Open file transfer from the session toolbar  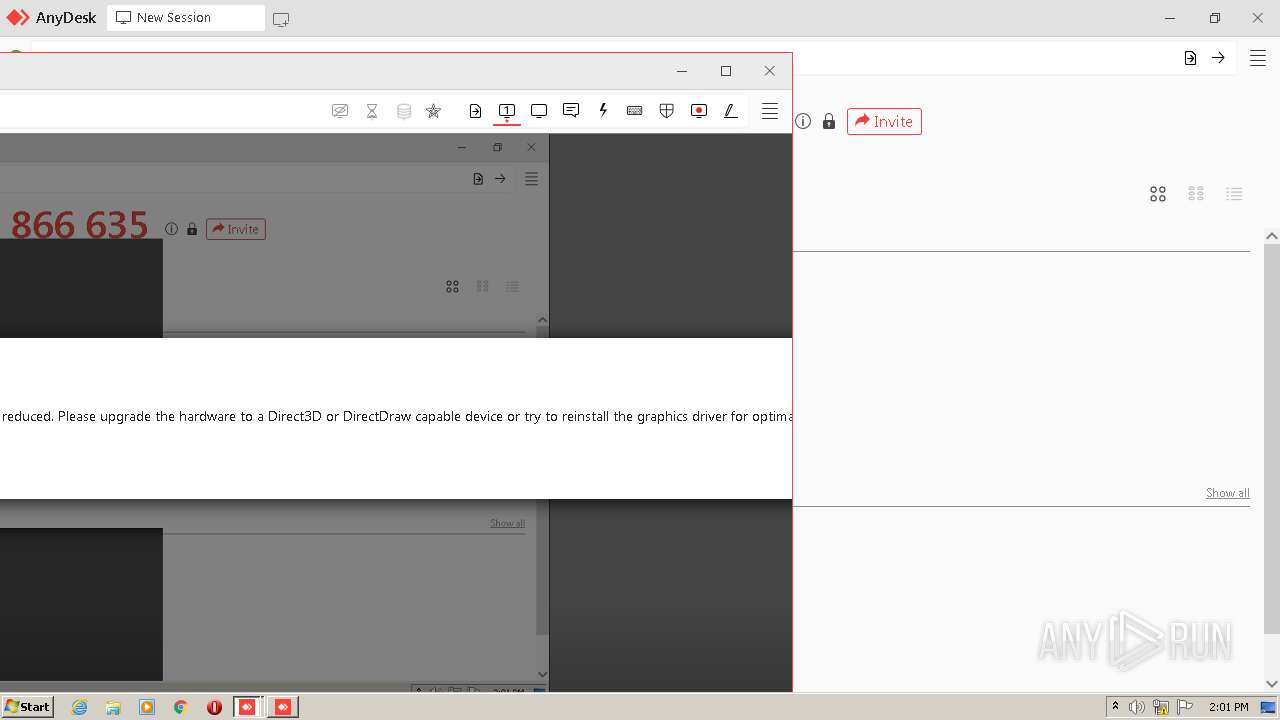coord(475,111)
